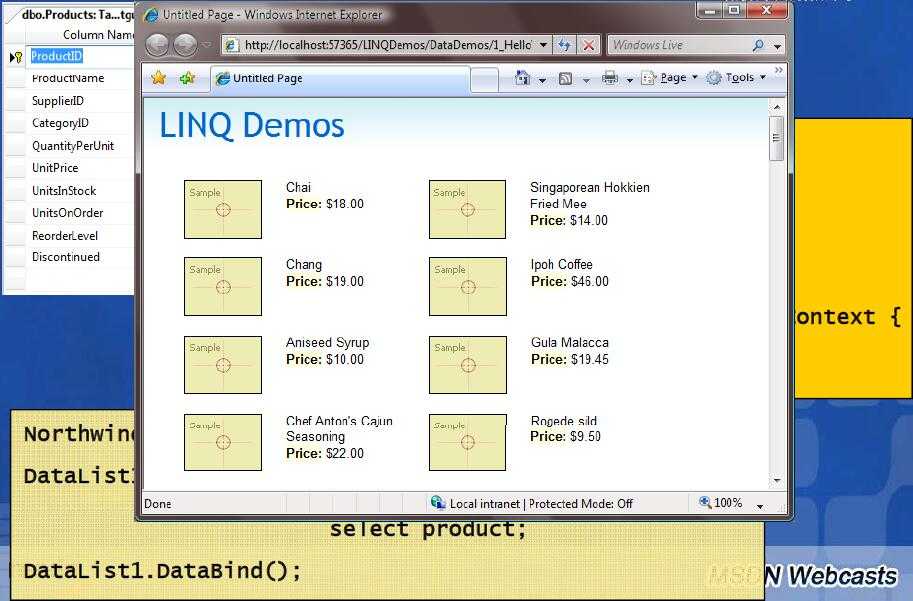Screen dimensions: 913x601
Task: Click the 100% zoom level button
Action: [721, 503]
